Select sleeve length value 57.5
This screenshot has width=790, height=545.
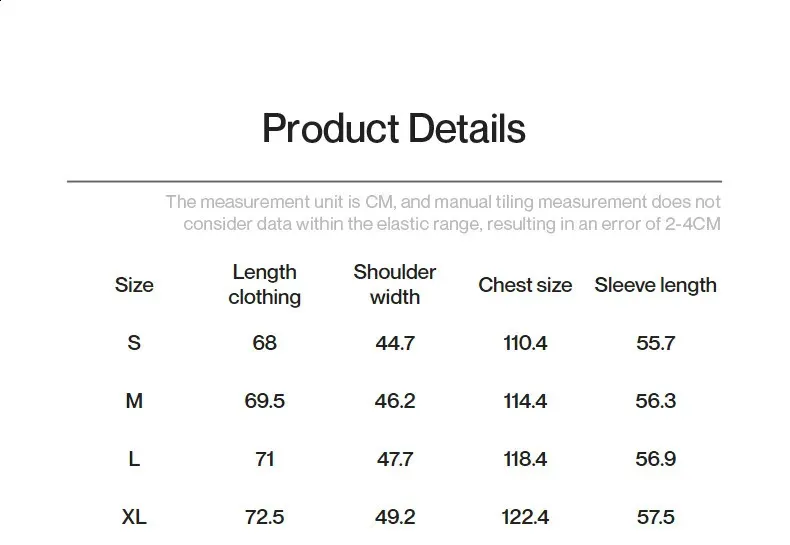[x=655, y=517]
